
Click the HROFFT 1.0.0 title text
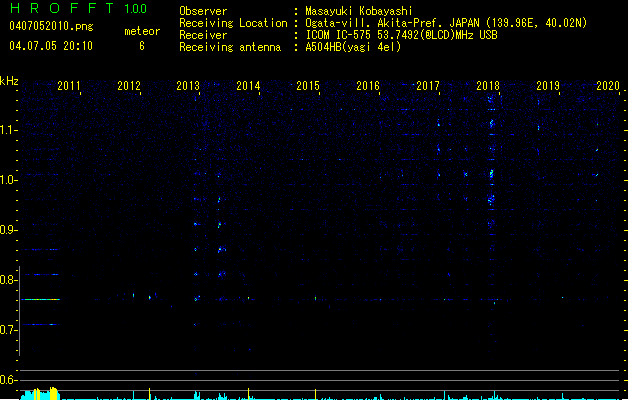click(x=79, y=8)
